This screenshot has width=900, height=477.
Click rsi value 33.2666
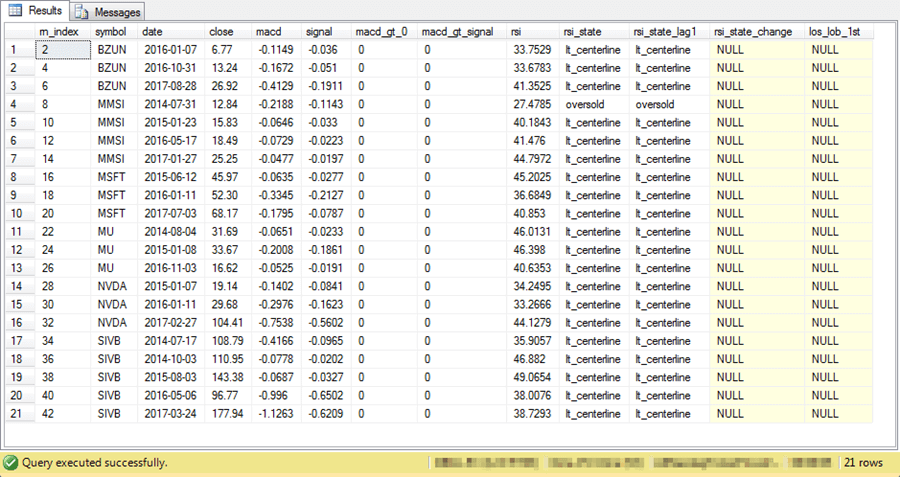(531, 305)
